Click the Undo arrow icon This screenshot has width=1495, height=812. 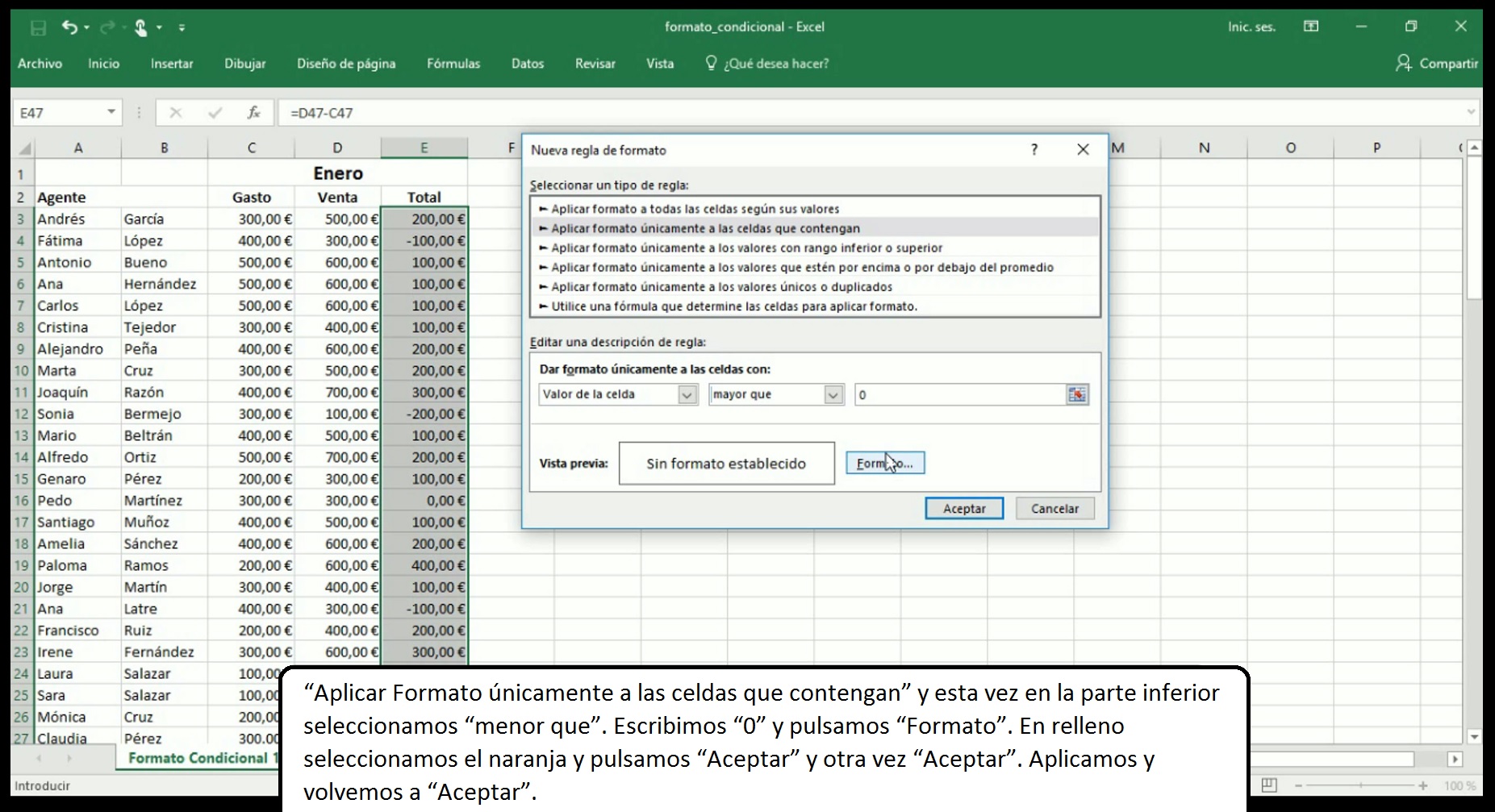click(x=69, y=27)
